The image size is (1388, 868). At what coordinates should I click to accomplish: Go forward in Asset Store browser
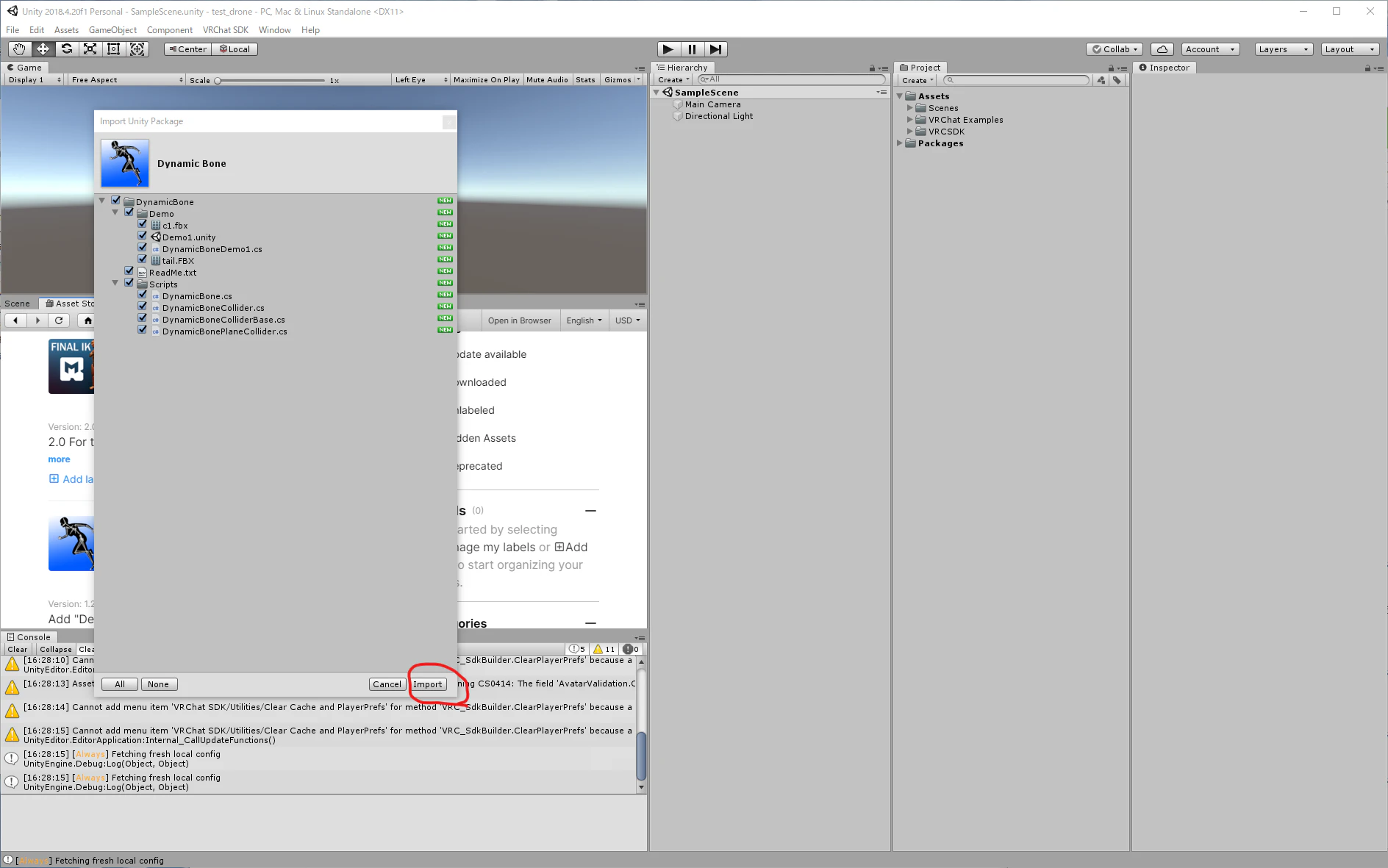click(37, 320)
